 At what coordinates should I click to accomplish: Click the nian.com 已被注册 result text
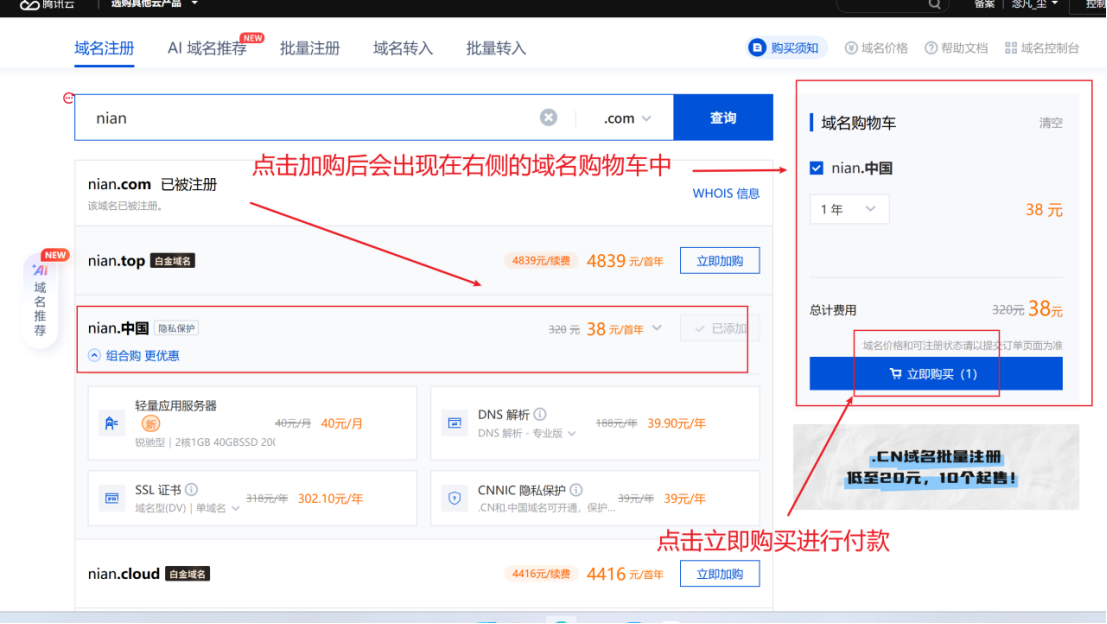[152, 184]
